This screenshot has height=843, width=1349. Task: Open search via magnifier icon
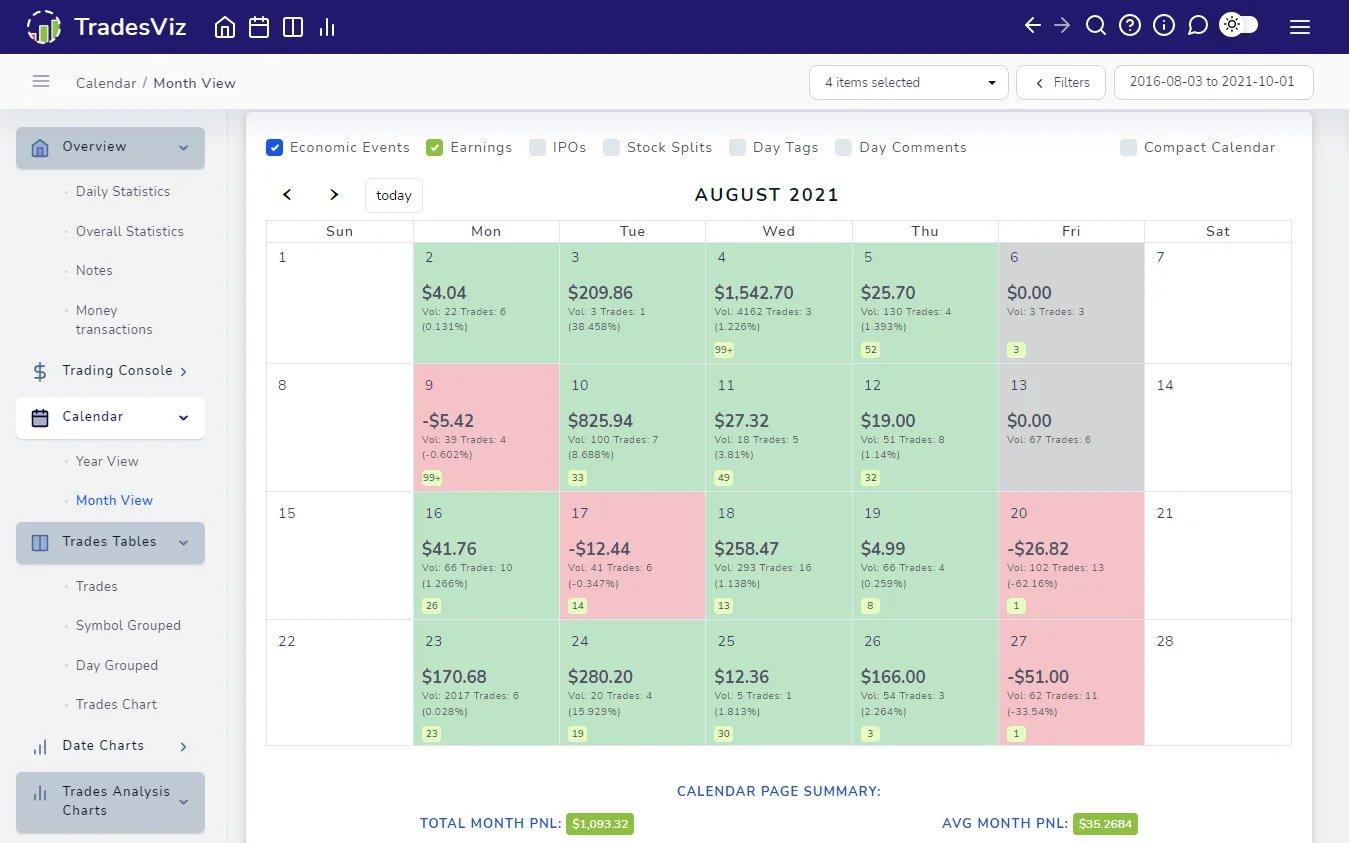pyautogui.click(x=1096, y=26)
